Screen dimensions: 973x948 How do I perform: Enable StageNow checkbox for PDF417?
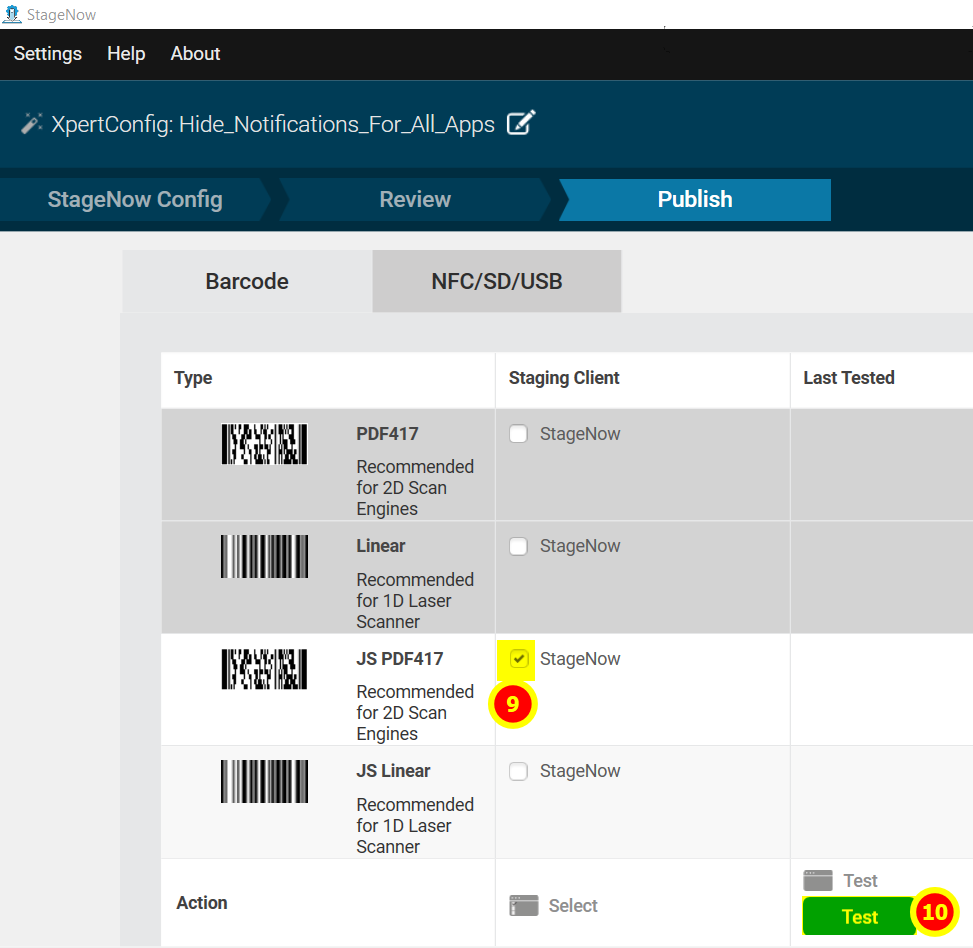click(518, 434)
